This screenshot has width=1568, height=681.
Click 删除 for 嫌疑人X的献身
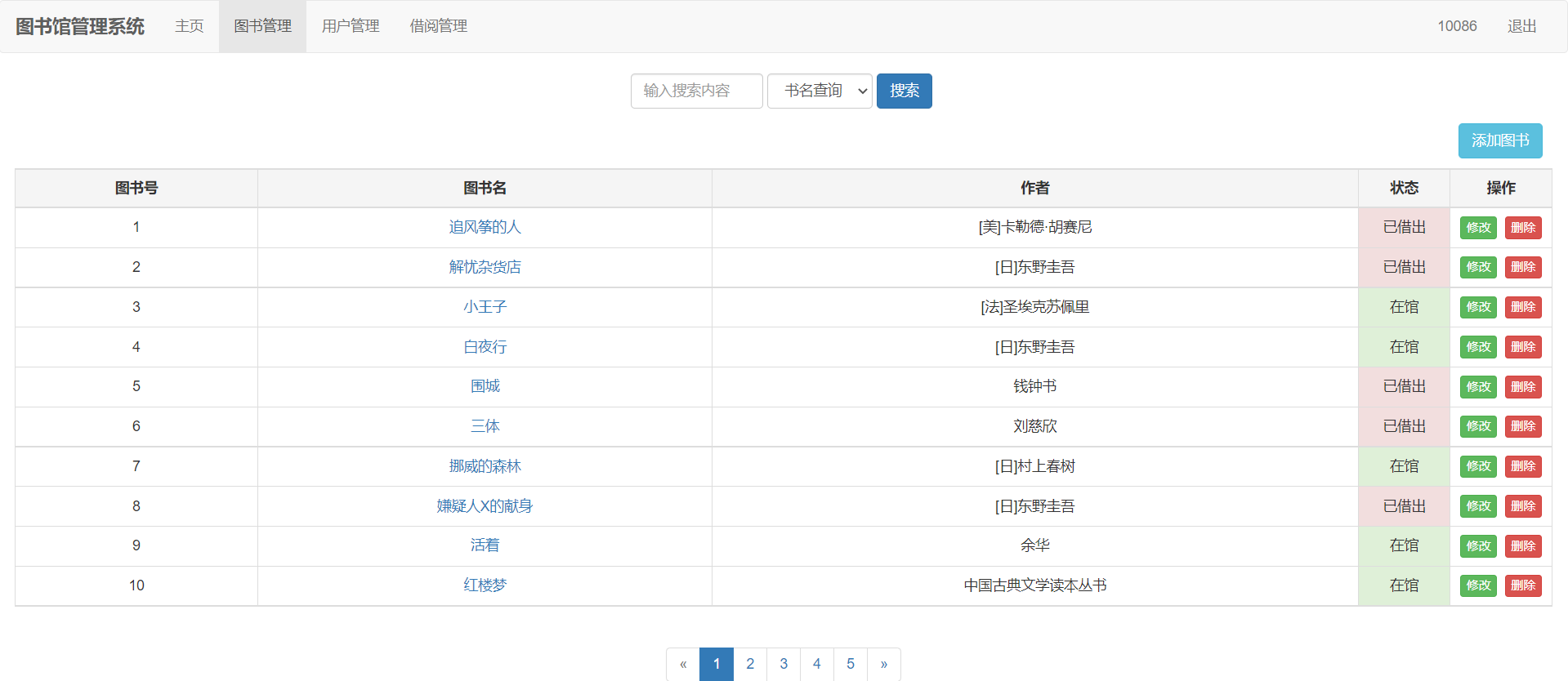point(1523,506)
